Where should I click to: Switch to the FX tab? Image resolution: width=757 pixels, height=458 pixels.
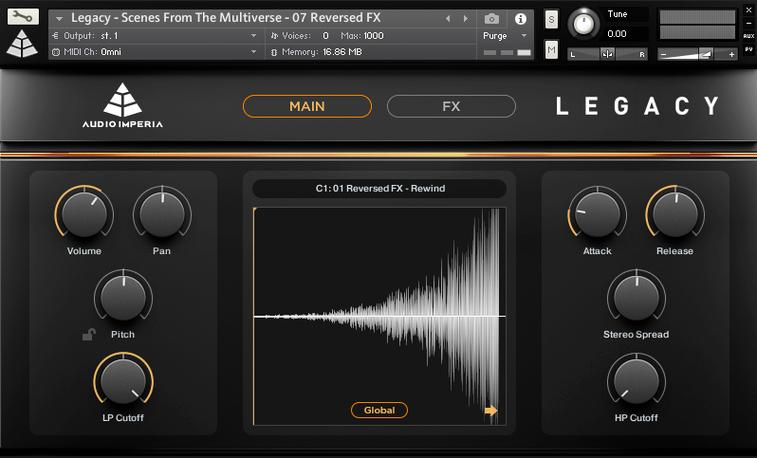tap(451, 106)
